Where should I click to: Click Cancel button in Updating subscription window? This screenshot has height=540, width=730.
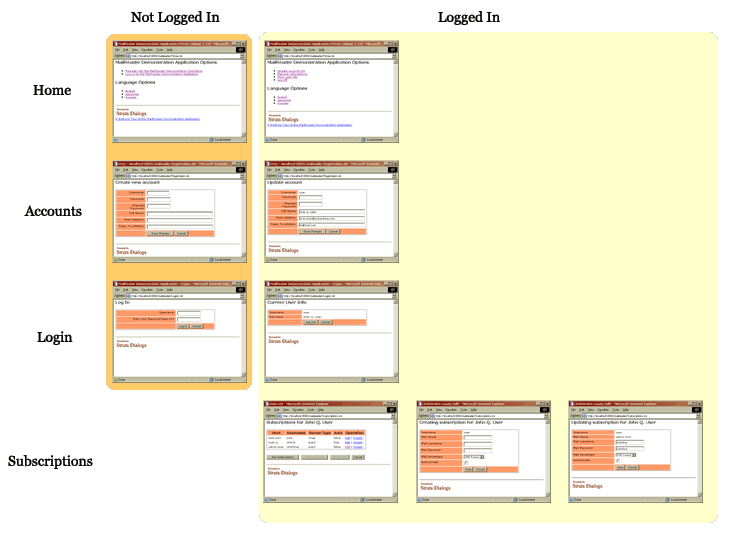(x=632, y=467)
